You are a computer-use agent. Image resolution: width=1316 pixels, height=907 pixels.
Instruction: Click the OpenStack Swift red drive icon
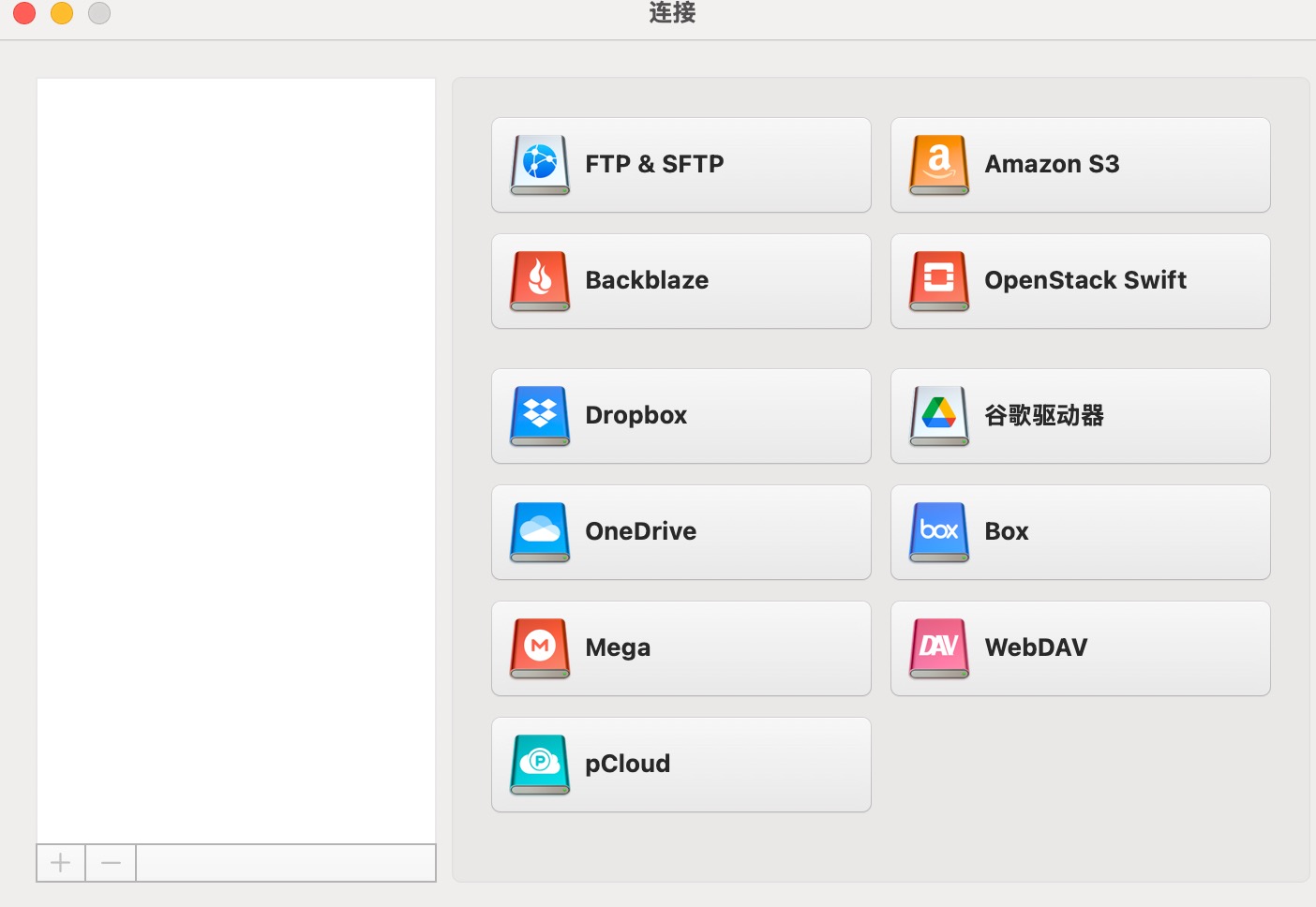(x=939, y=281)
